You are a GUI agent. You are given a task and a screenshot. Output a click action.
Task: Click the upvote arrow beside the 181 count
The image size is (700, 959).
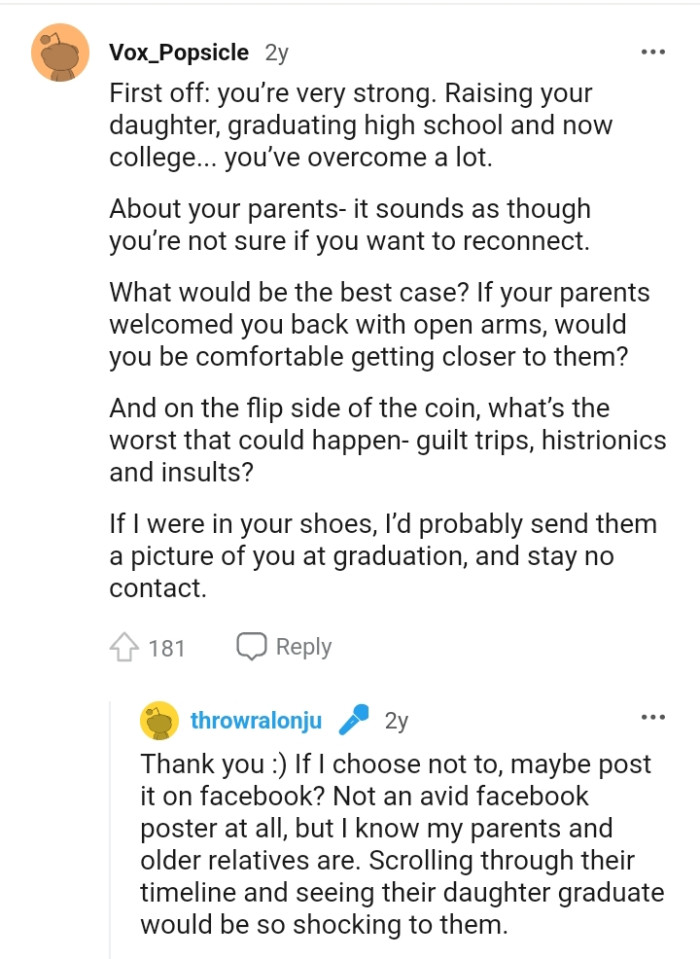point(125,647)
